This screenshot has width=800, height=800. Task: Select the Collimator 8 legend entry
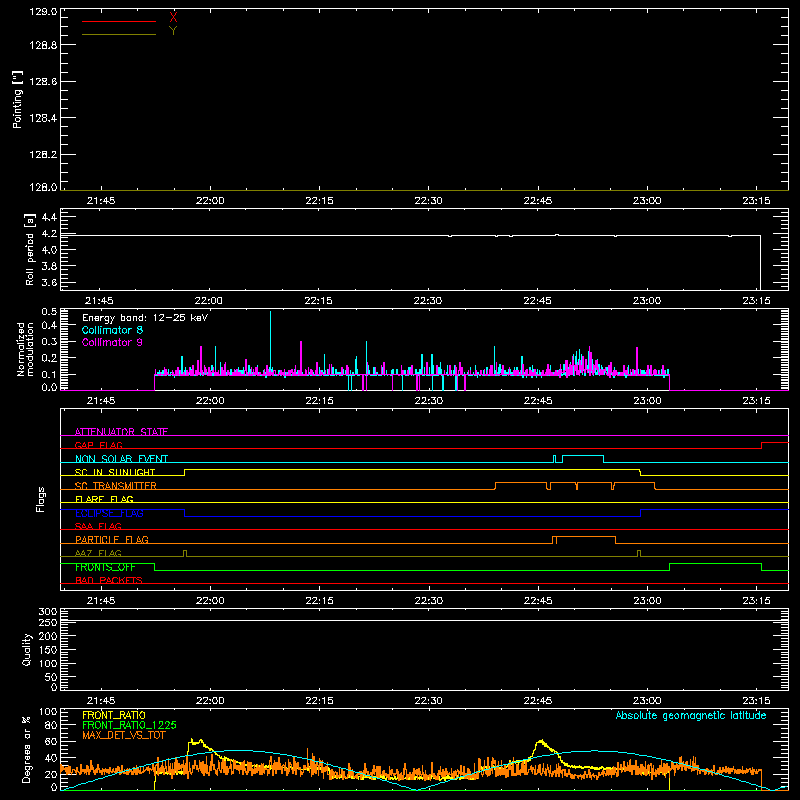pos(112,330)
